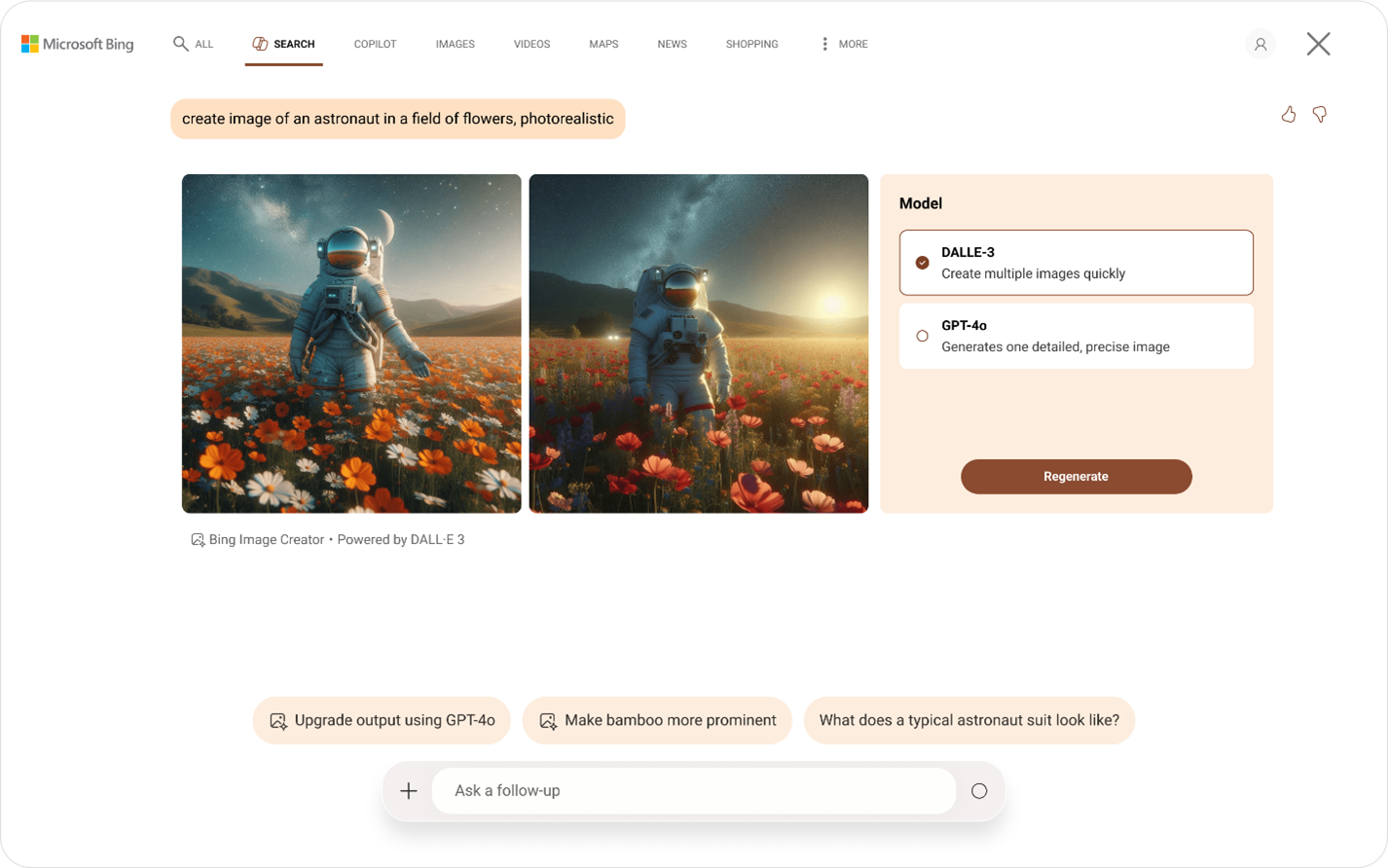Click the Regenerate button

[x=1076, y=476]
